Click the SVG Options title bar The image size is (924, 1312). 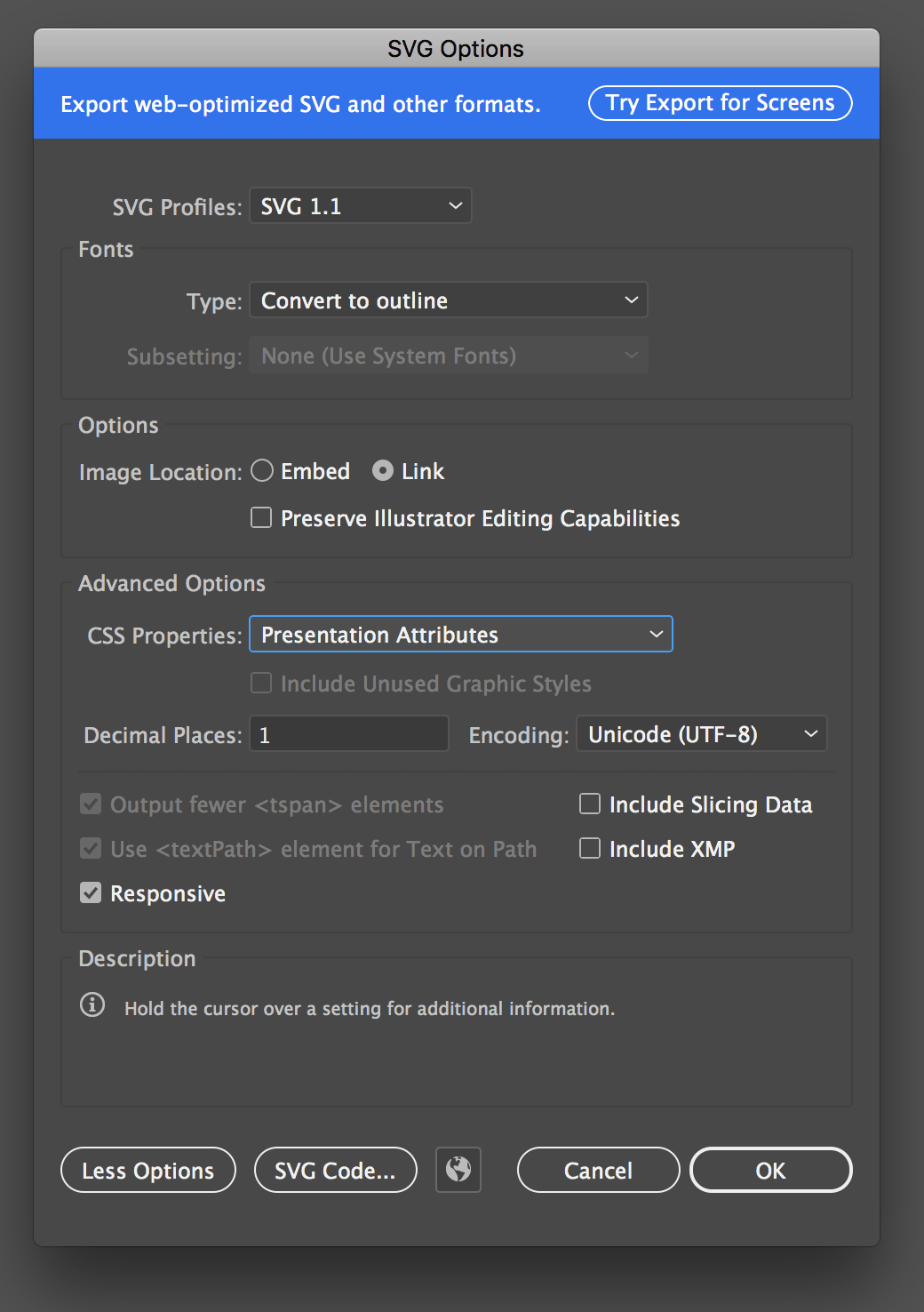point(455,48)
